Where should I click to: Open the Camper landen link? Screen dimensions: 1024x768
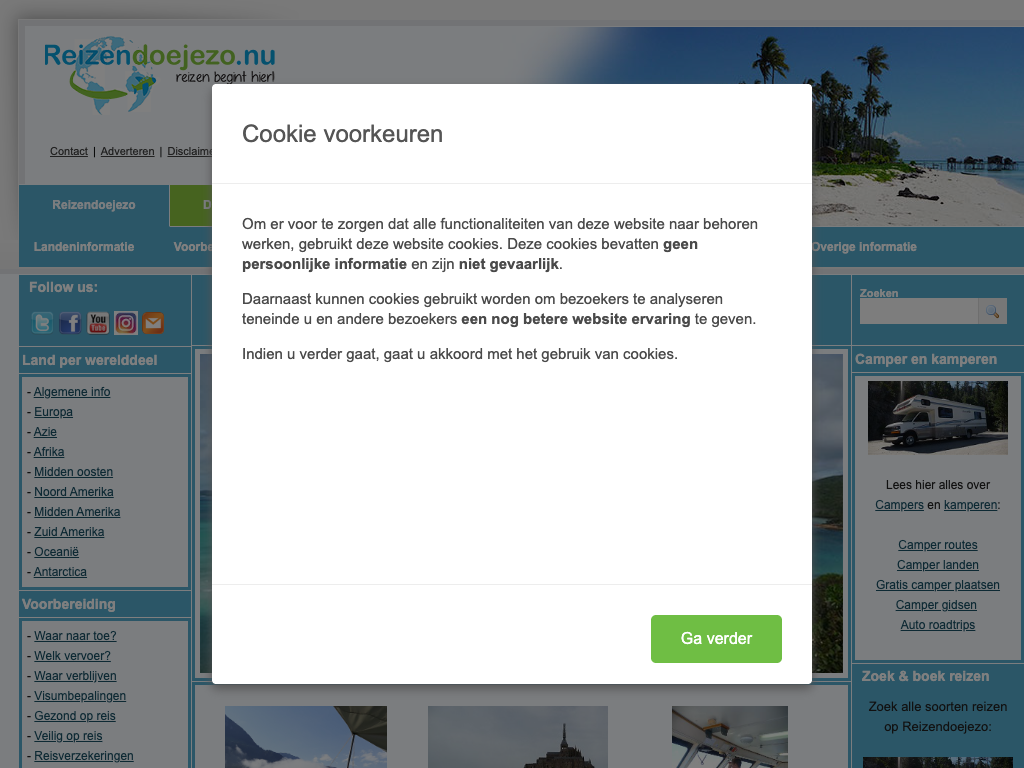coord(938,565)
